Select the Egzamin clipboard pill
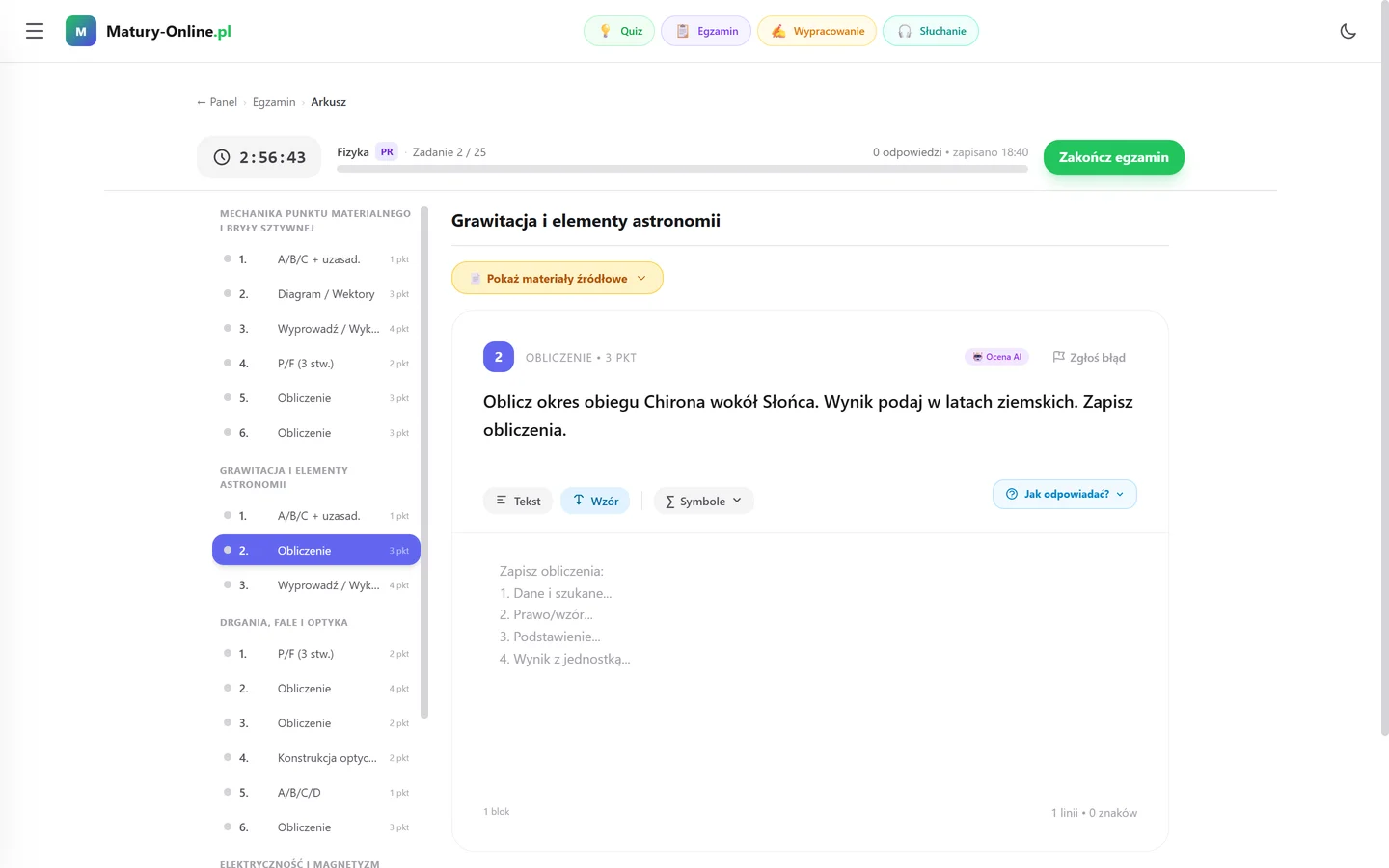 coord(706,31)
